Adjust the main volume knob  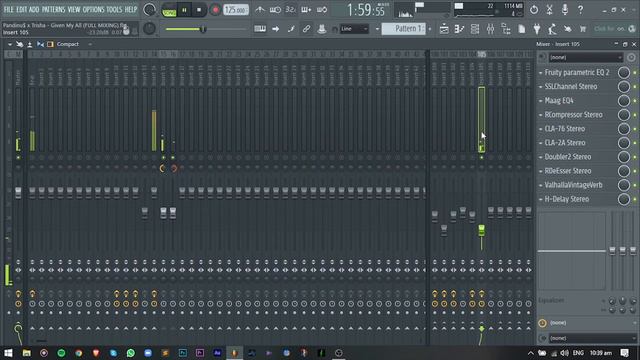click(149, 10)
